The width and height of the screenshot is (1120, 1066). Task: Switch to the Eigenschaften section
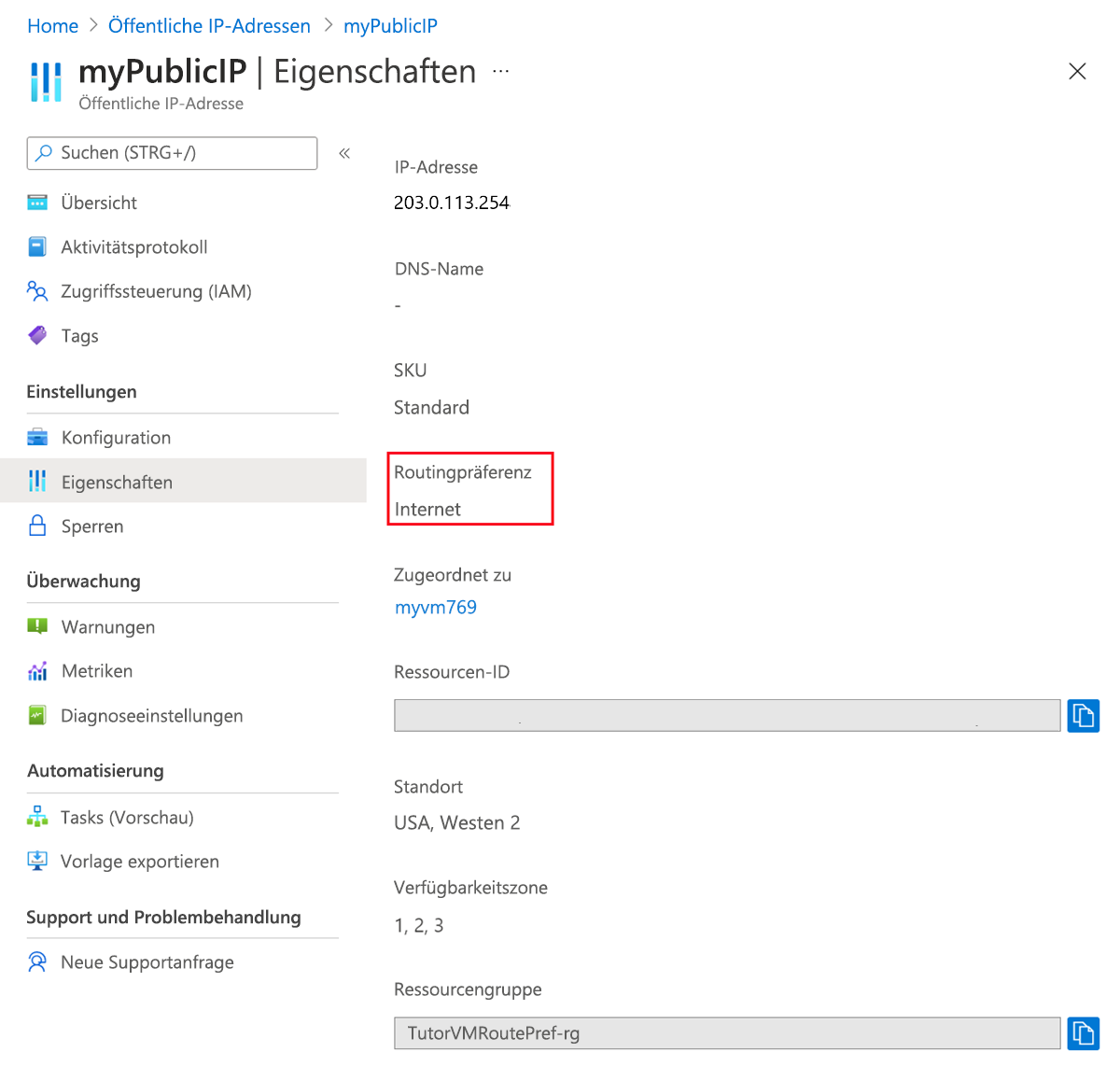click(116, 482)
